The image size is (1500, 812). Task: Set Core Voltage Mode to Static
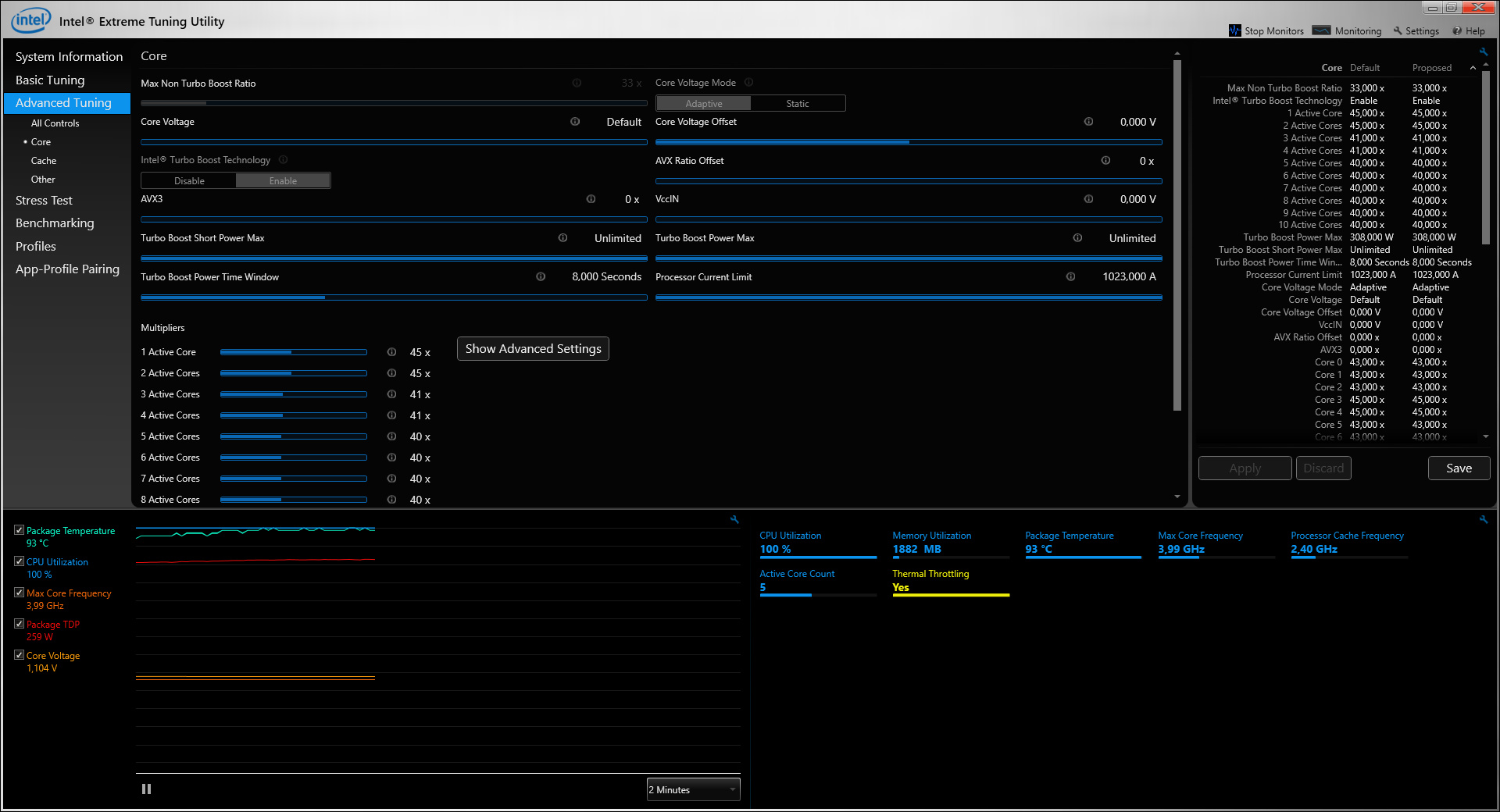click(797, 104)
